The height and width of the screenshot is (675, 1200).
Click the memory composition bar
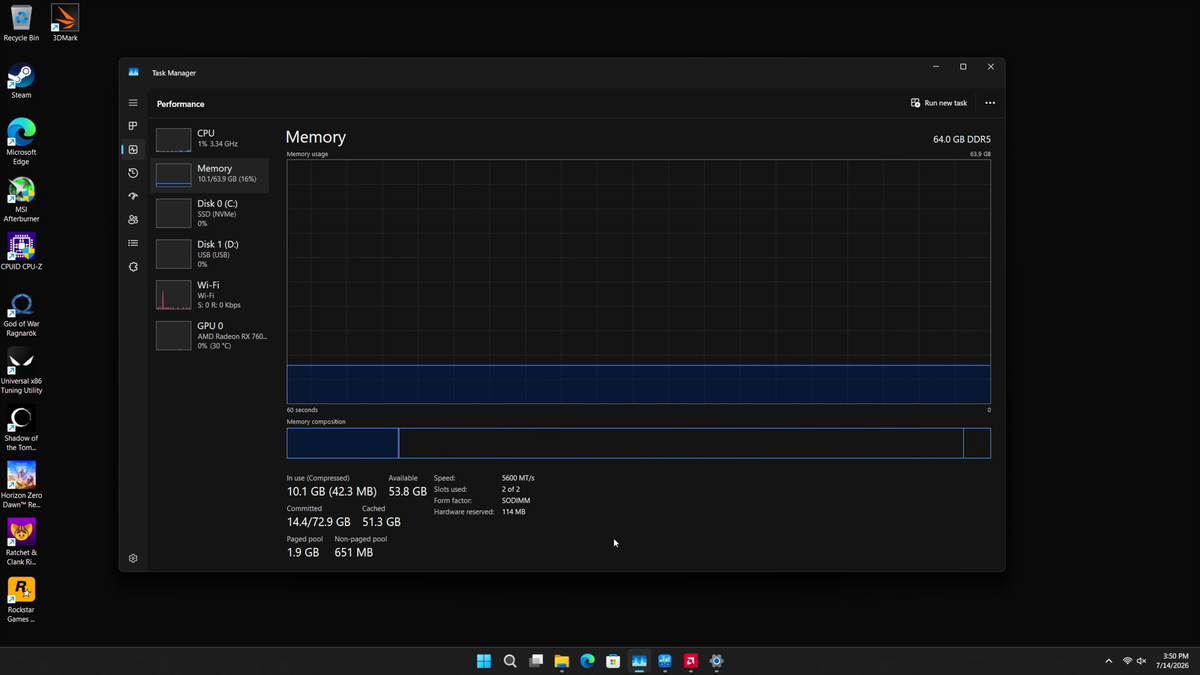point(638,443)
